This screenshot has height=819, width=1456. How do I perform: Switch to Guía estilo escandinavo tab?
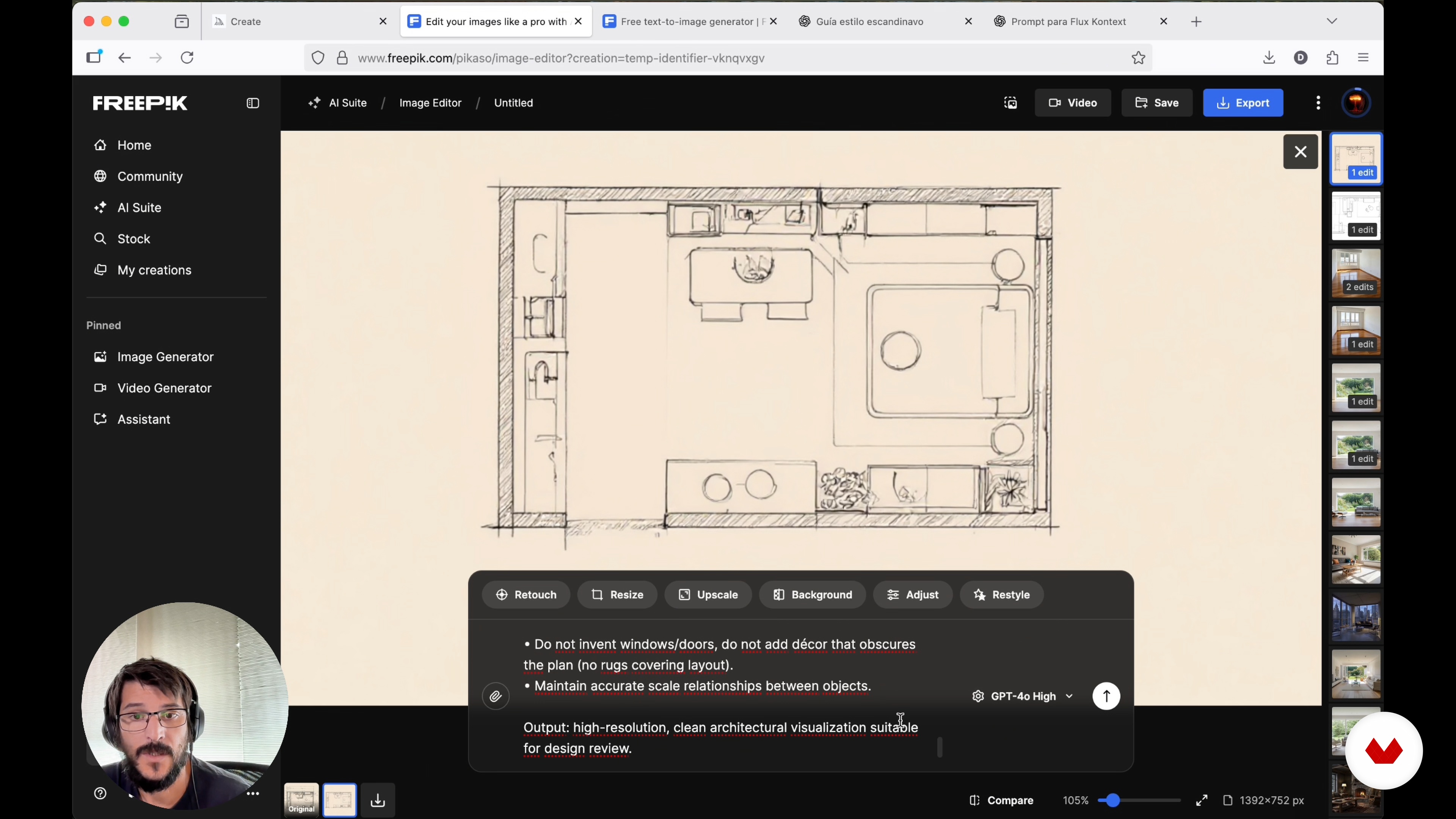pyautogui.click(x=869, y=22)
